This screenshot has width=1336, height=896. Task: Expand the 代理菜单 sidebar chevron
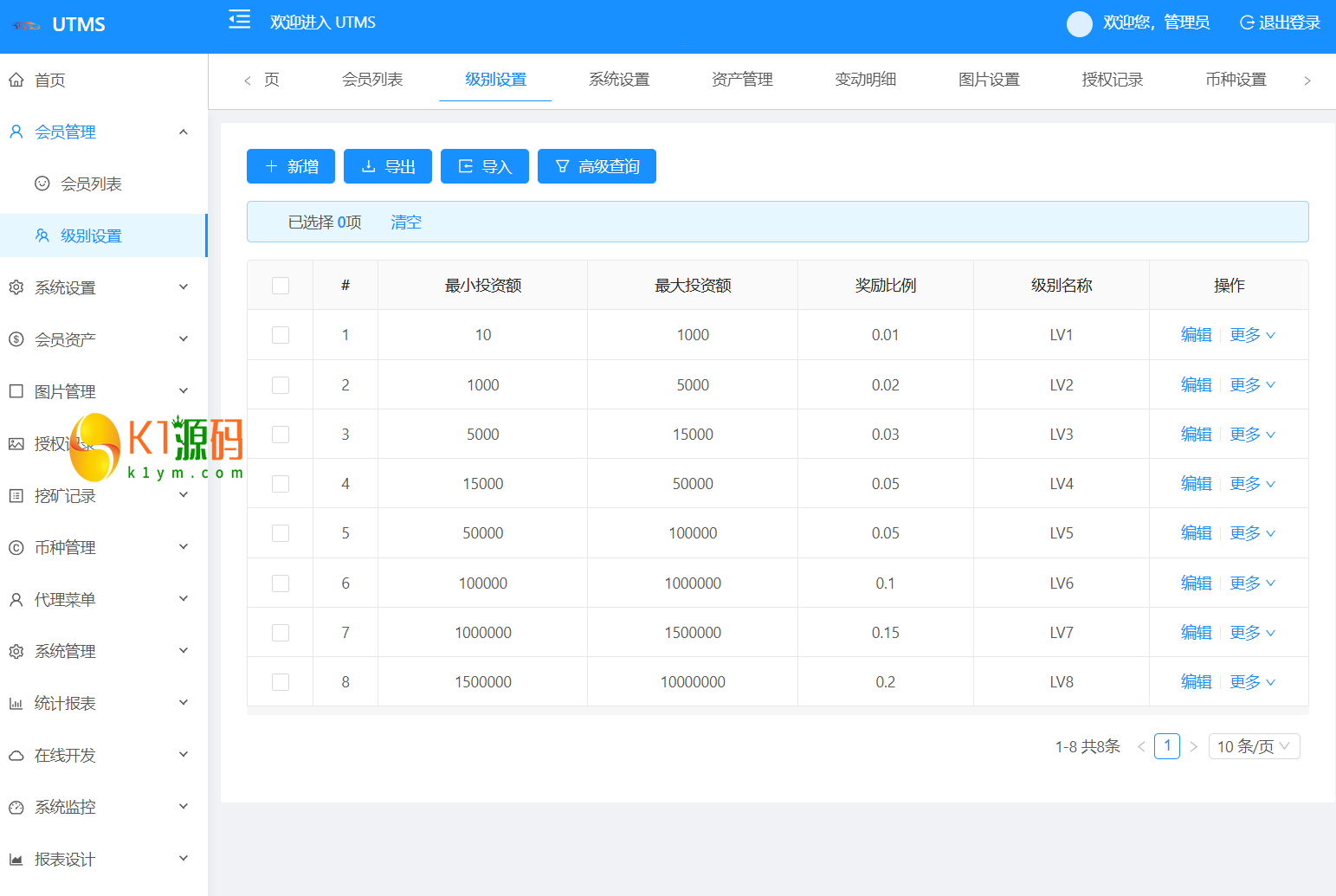184,598
